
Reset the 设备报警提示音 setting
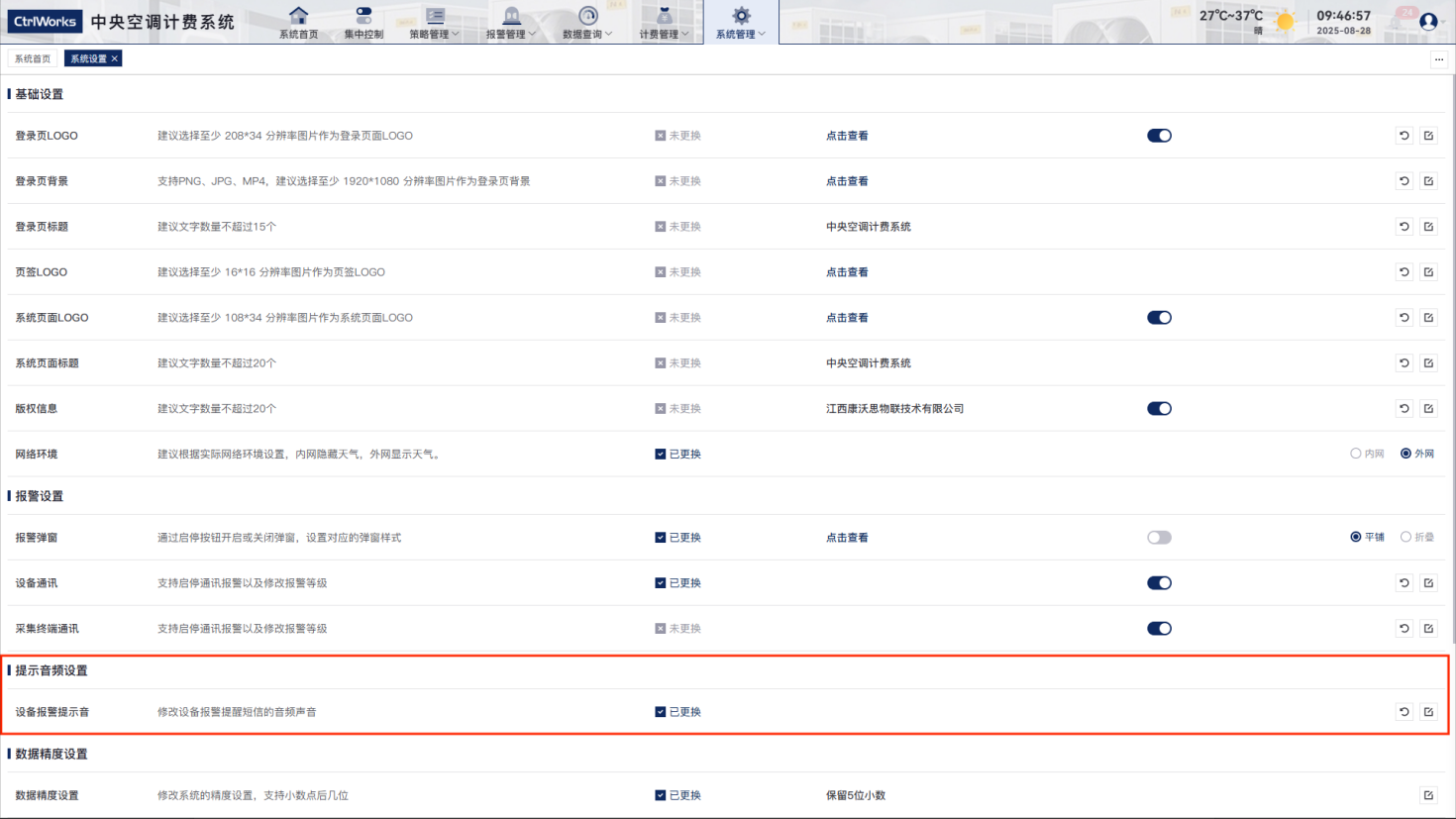tap(1404, 712)
